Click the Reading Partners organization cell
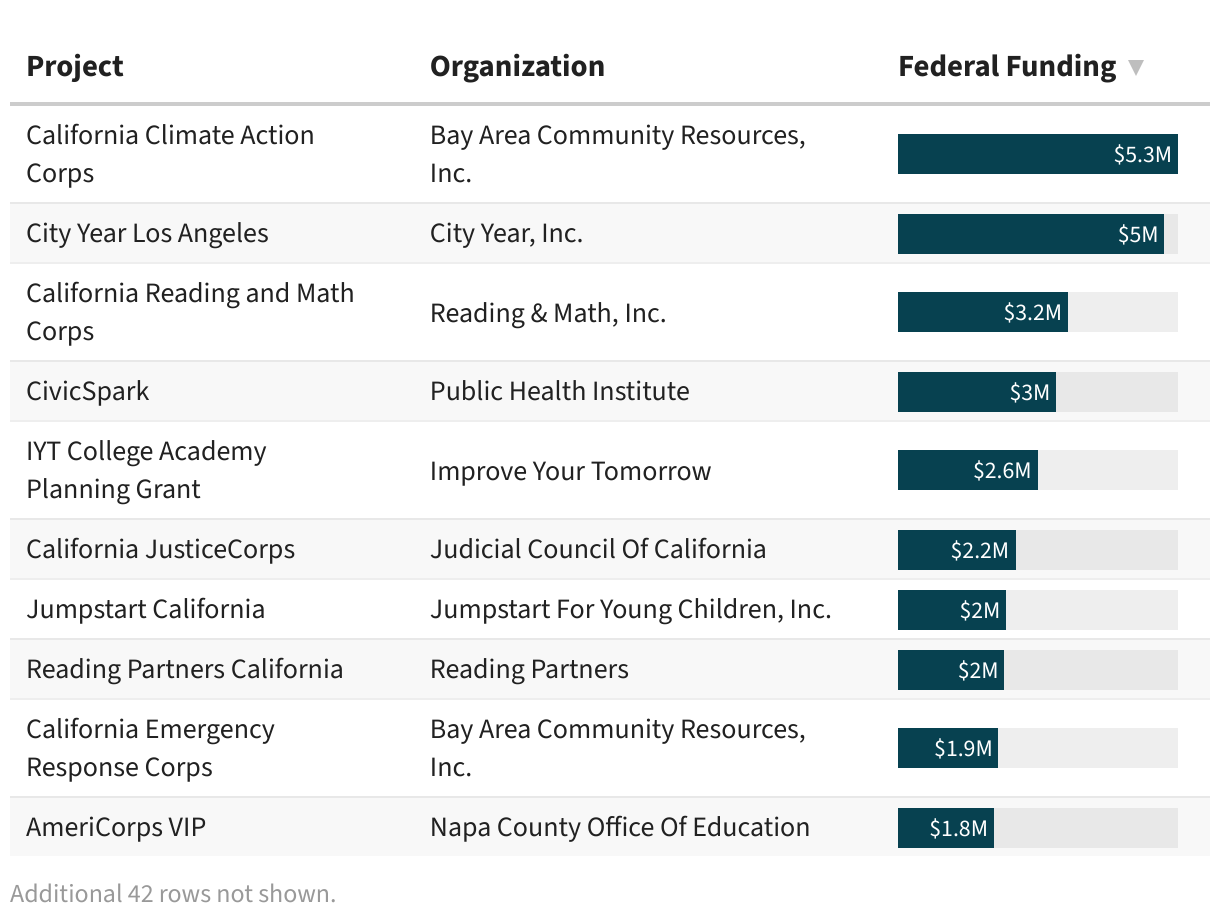Viewport: 1220px width, 920px height. [x=529, y=669]
